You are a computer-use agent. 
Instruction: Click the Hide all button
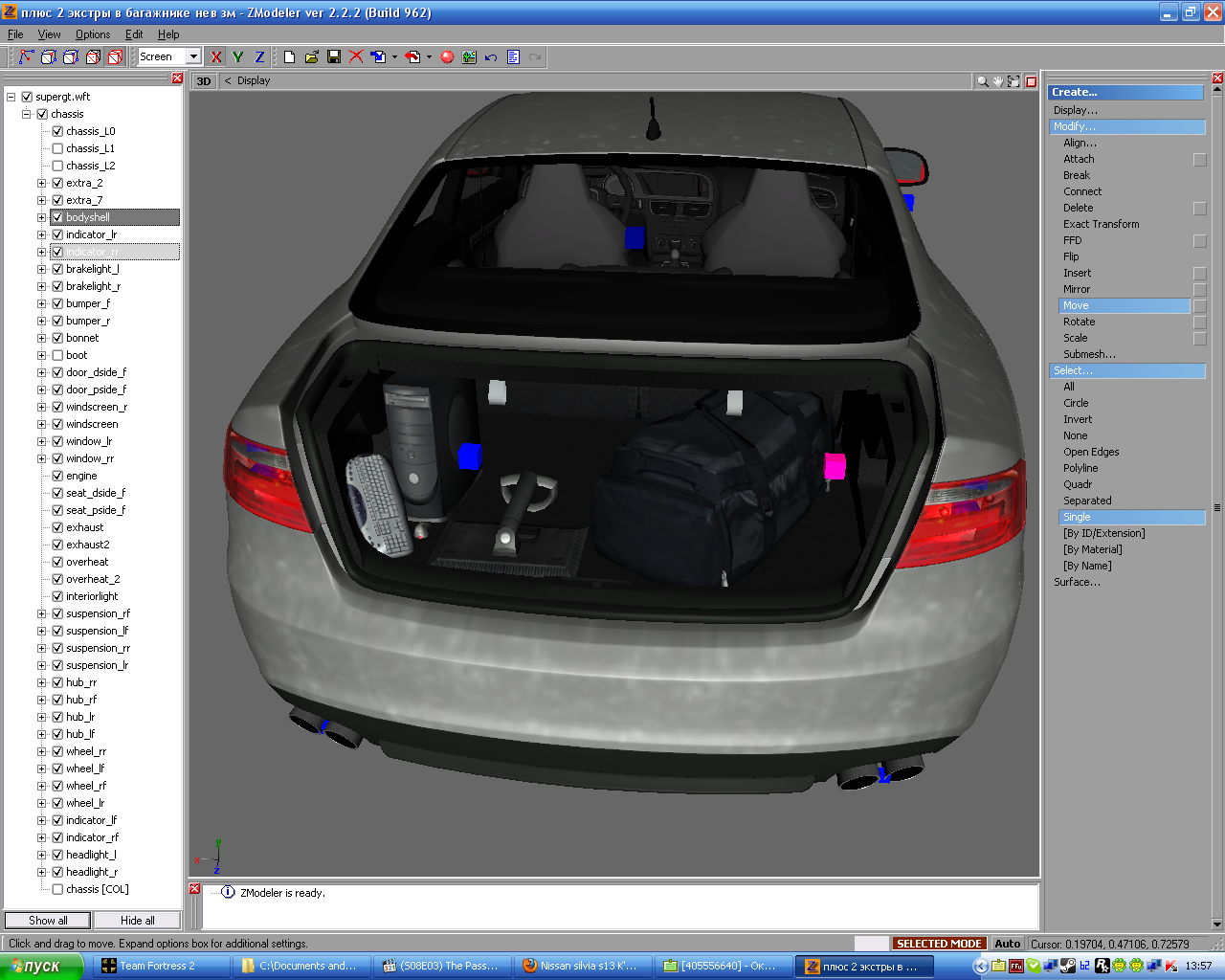(137, 921)
